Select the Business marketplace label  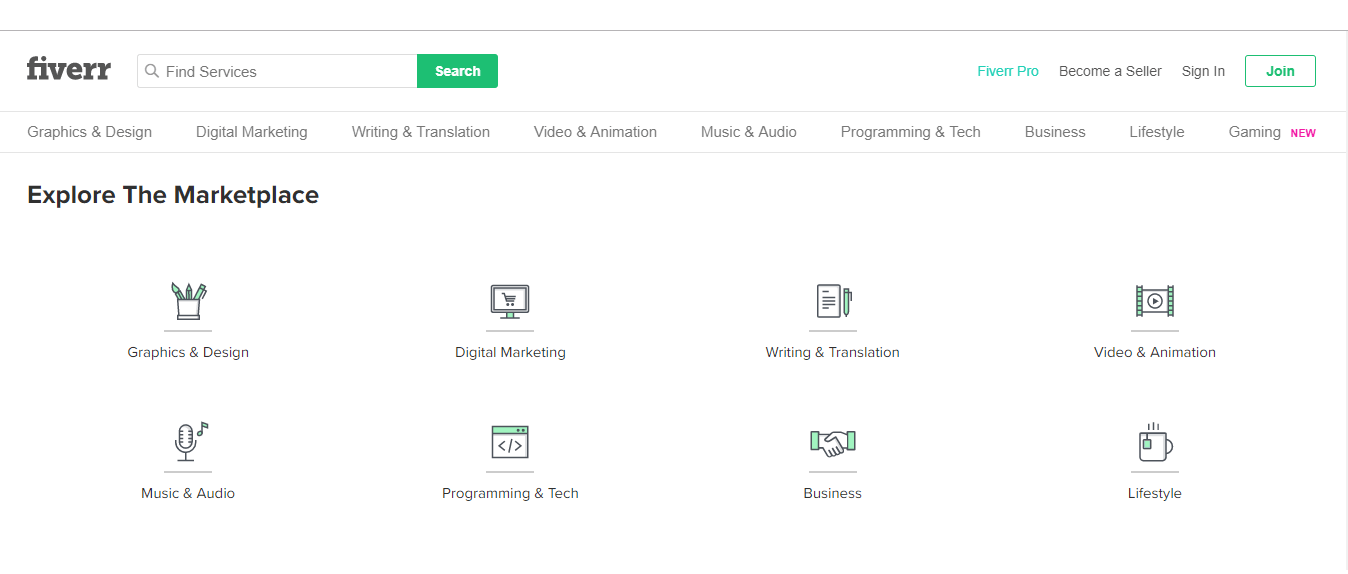833,493
